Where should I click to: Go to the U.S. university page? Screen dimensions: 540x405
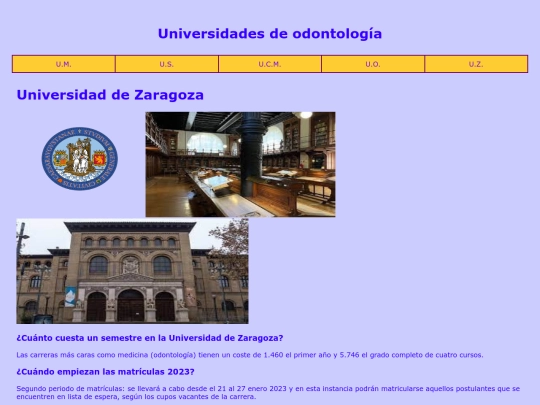[167, 64]
